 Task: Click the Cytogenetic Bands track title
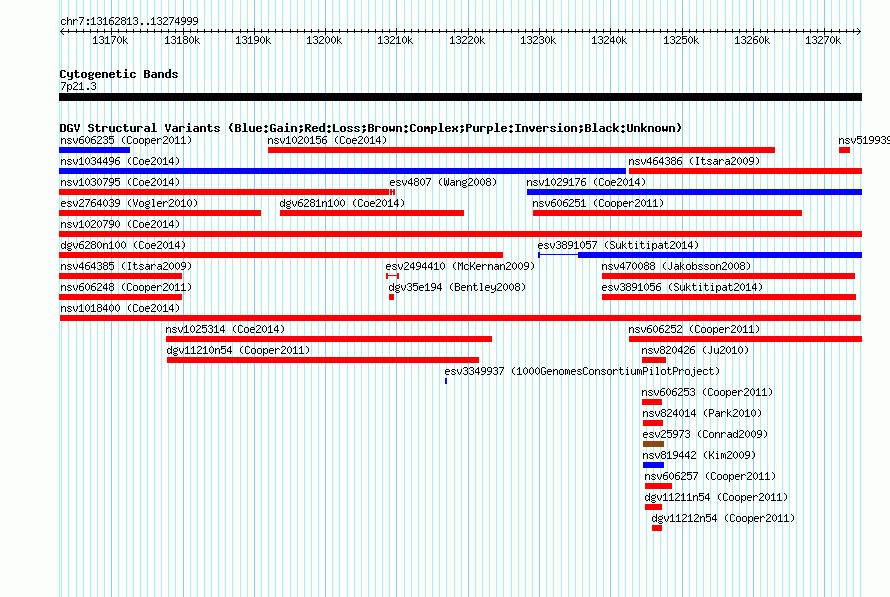coord(119,74)
